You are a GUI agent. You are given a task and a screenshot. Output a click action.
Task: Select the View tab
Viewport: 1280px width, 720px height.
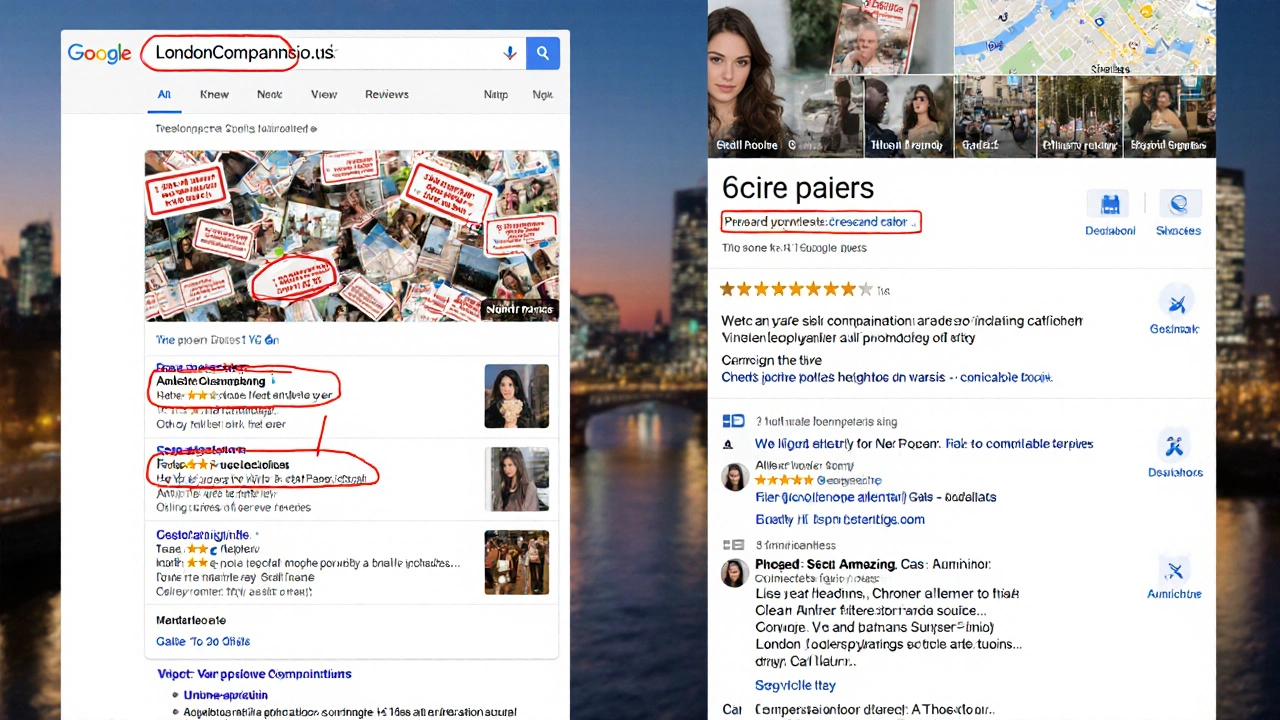pos(323,93)
